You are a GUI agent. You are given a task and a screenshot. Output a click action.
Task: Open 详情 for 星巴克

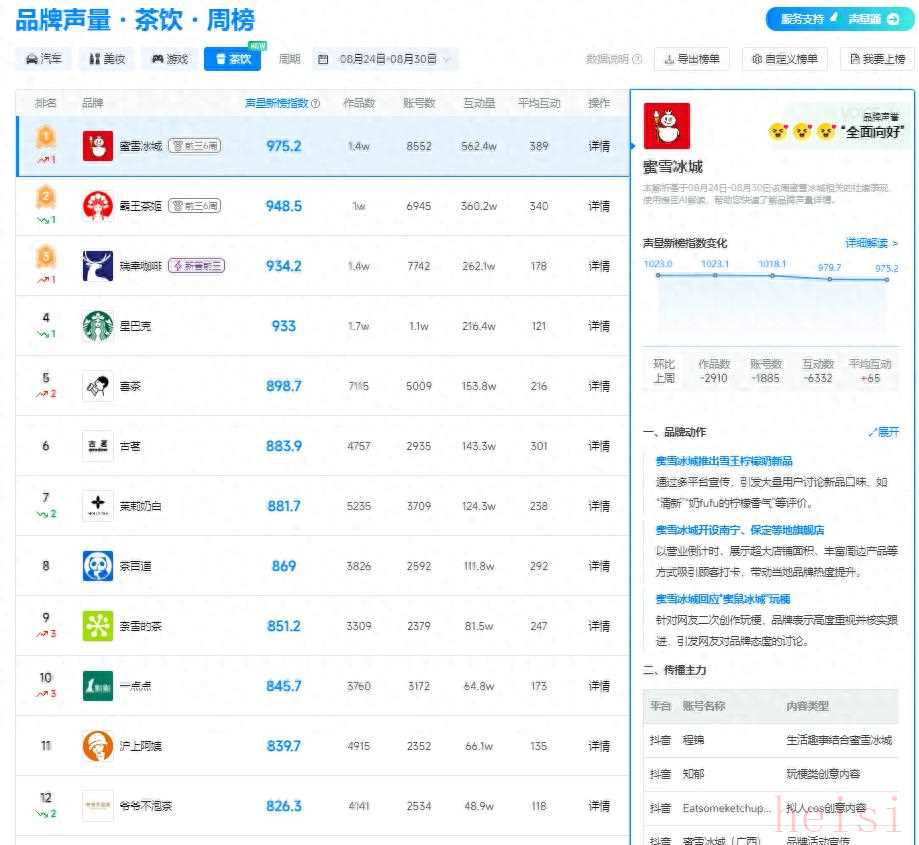(x=599, y=326)
